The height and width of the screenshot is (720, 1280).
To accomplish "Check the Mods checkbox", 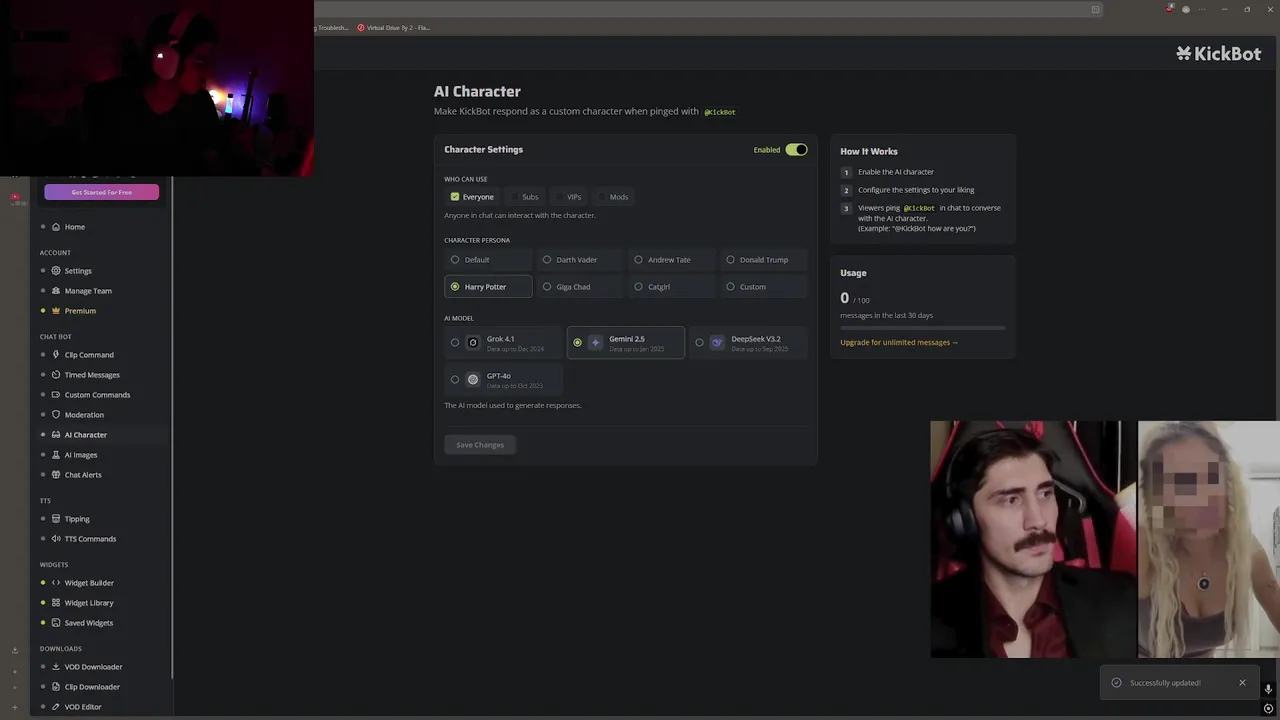I will [603, 197].
